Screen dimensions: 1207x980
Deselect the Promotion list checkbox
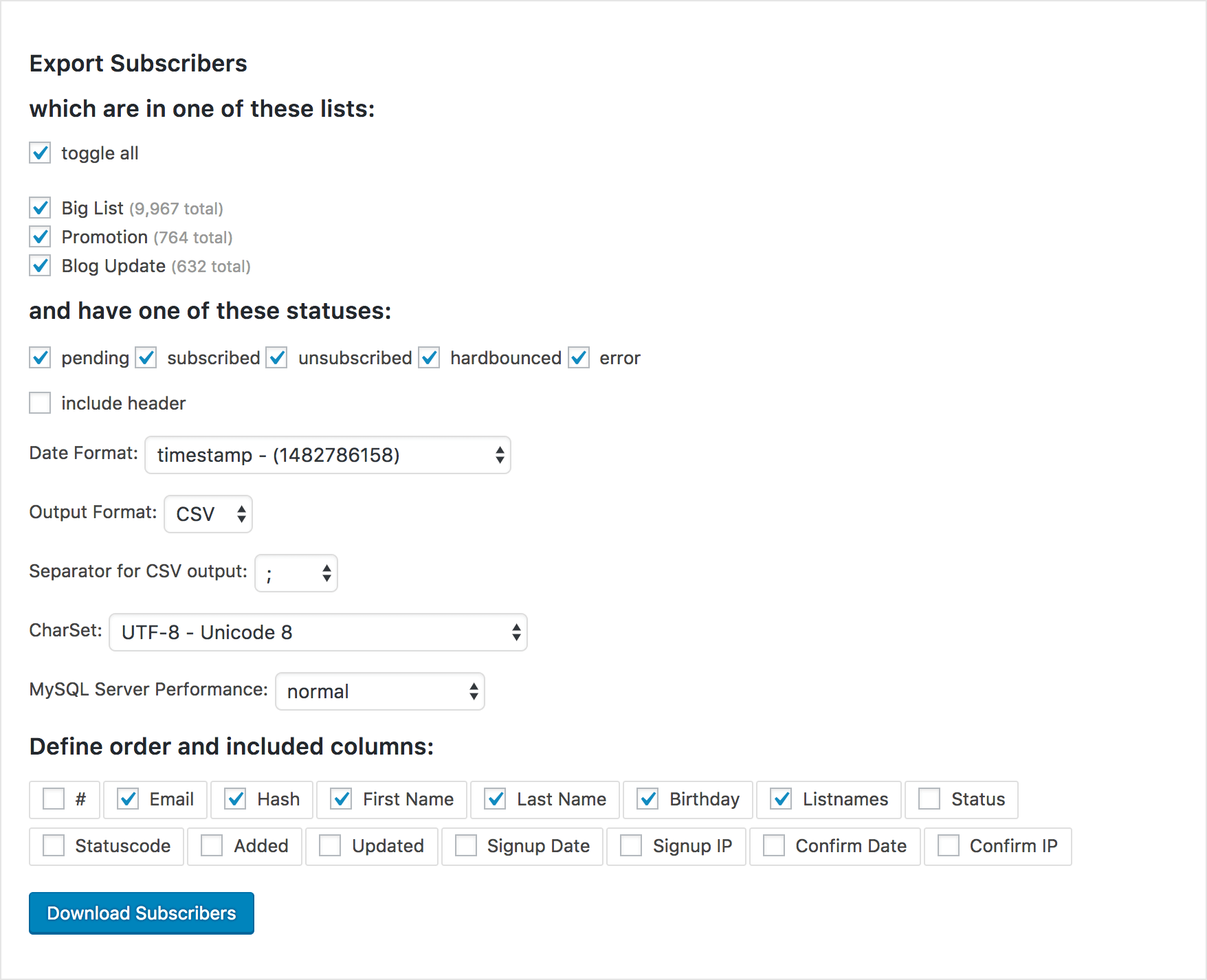[40, 236]
